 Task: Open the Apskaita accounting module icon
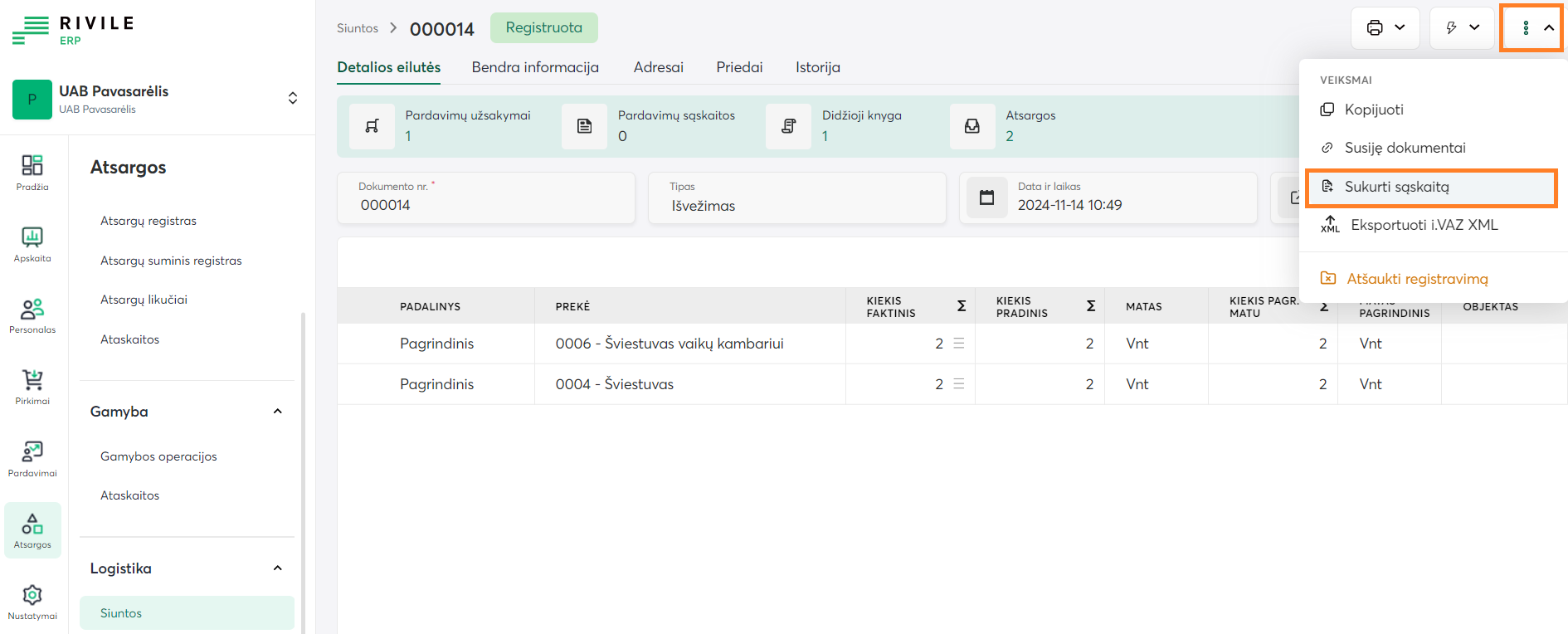click(x=32, y=243)
